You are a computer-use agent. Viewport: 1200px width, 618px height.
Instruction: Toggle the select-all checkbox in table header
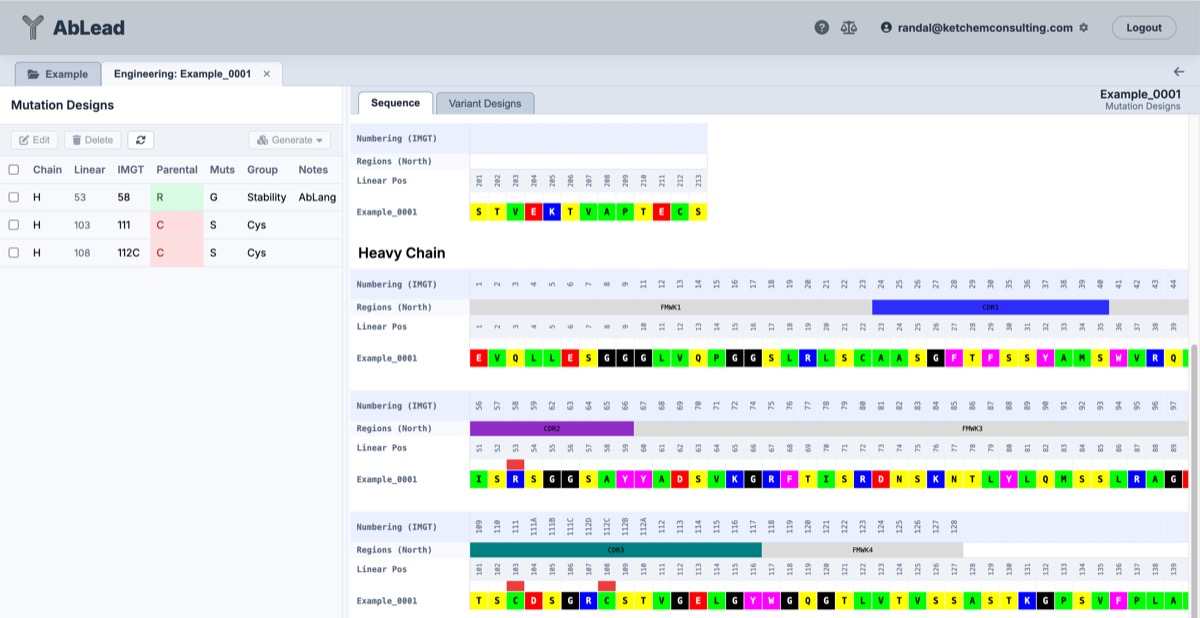(14, 170)
